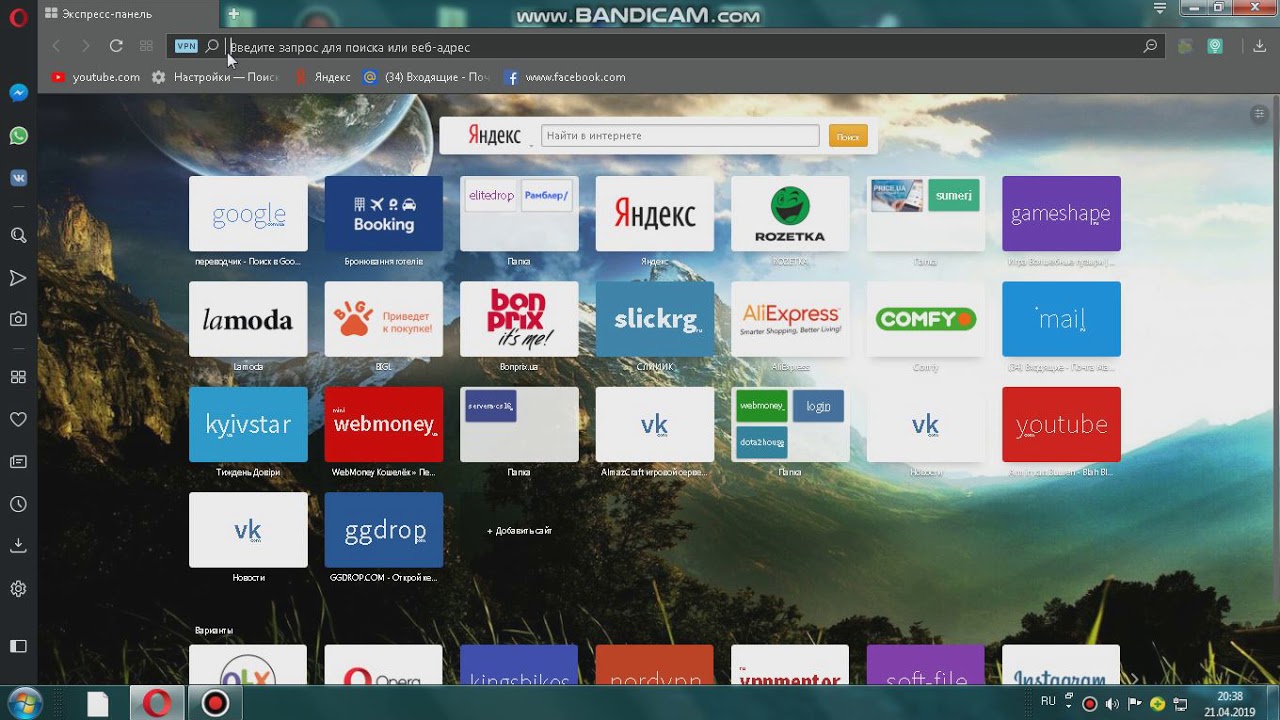Go forward with the forward arrow
The height and width of the screenshot is (720, 1280).
tap(86, 46)
